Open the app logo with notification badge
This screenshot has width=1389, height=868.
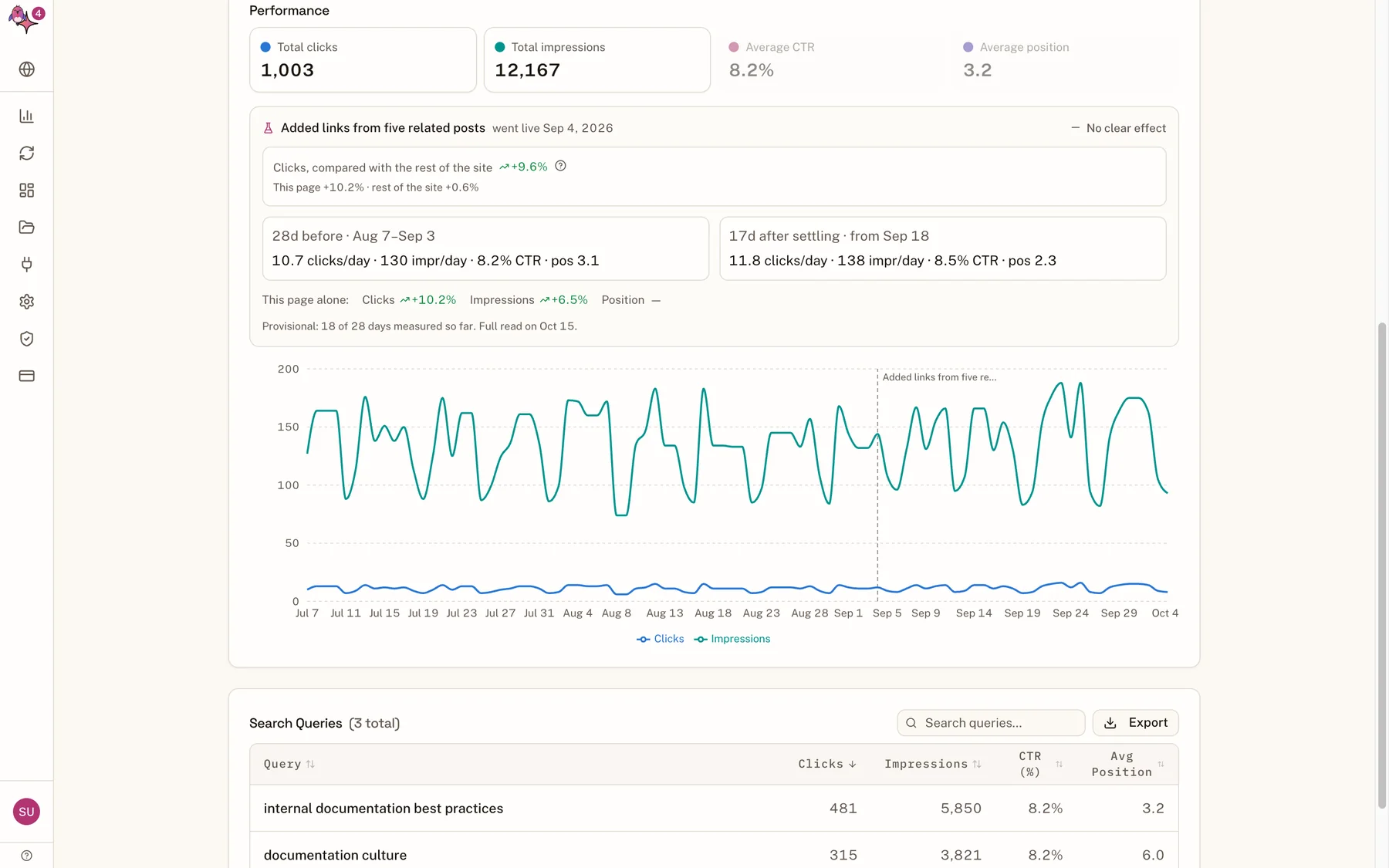click(x=26, y=19)
